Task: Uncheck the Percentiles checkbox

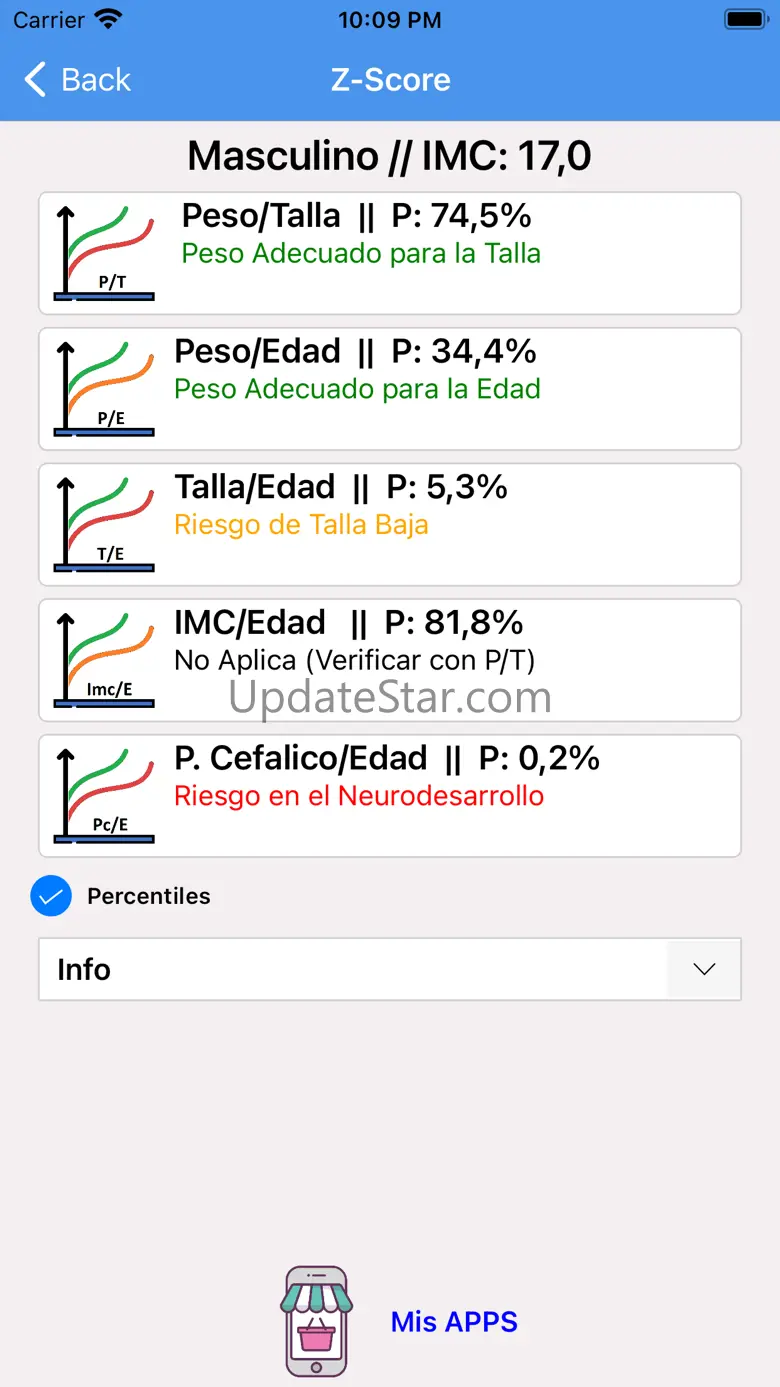Action: coord(51,896)
